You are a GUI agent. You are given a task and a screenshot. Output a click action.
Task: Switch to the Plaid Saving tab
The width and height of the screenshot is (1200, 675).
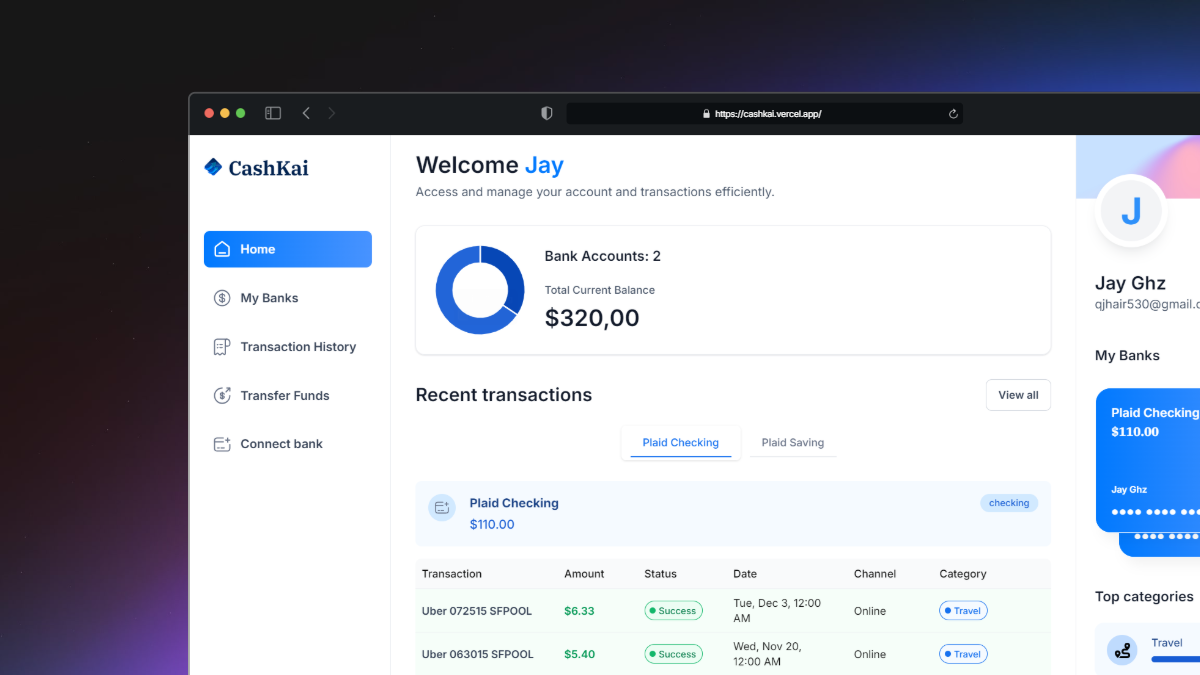pyautogui.click(x=792, y=442)
